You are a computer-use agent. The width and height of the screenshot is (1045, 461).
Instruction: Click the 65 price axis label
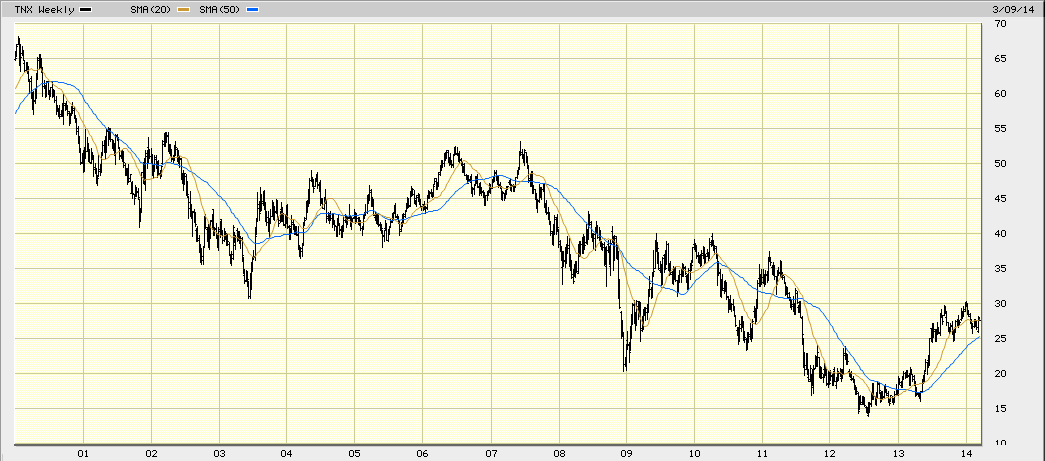tap(1000, 59)
